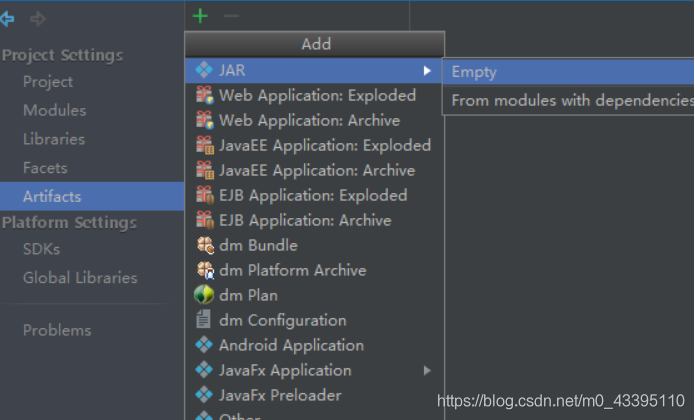This screenshot has width=695, height=420.
Task: Expand the JAR submenu arrow
Action: click(x=427, y=70)
